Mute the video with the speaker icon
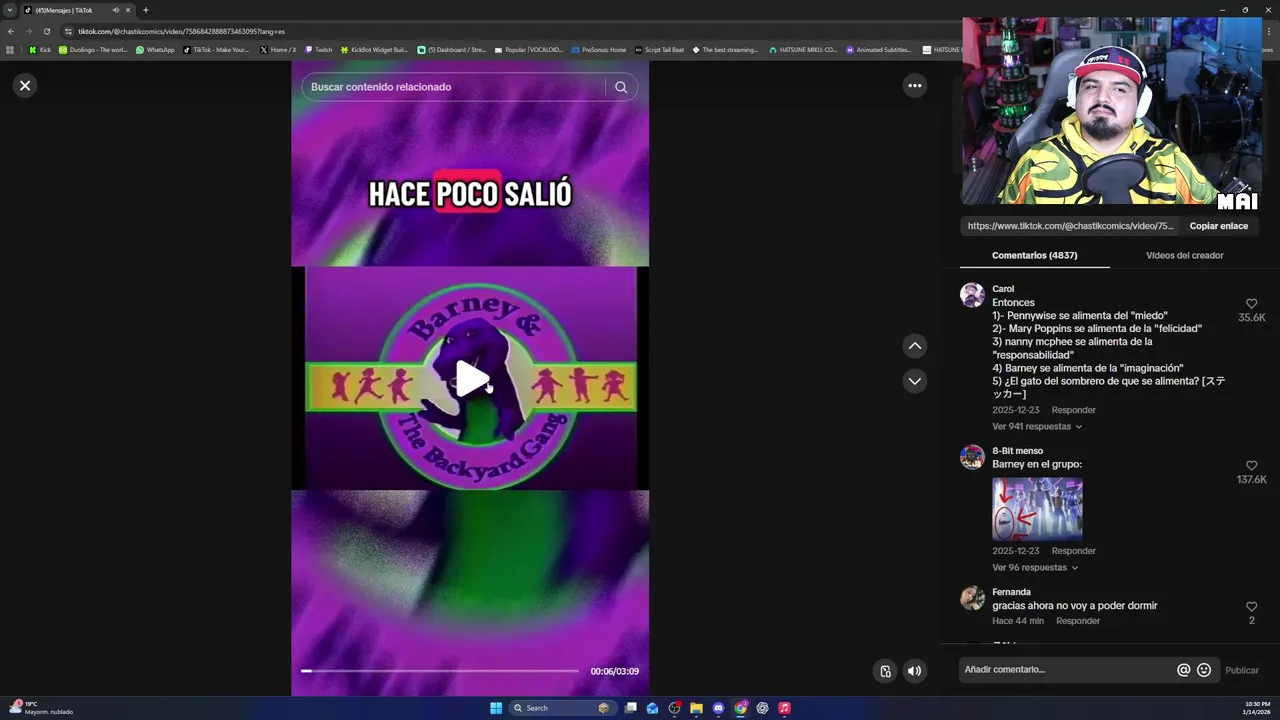 click(914, 671)
